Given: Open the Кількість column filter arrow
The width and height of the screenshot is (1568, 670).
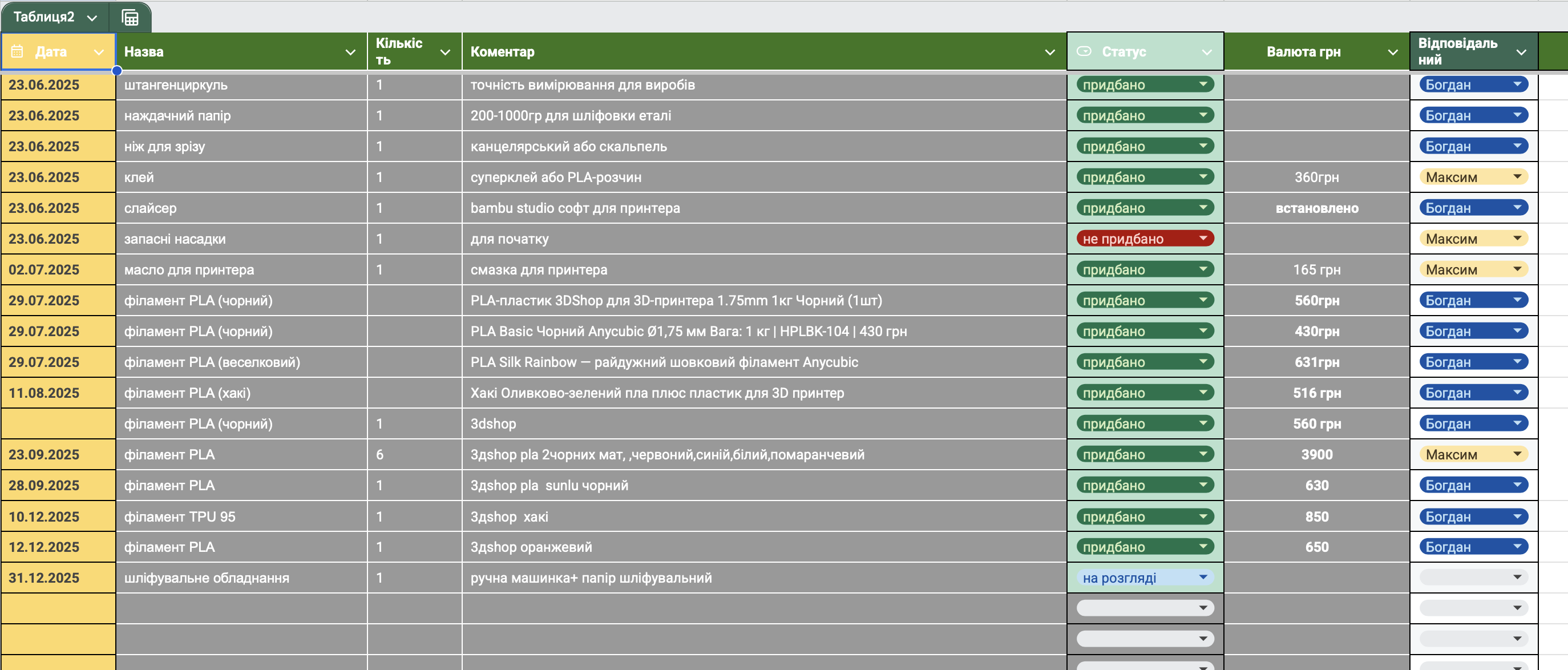Looking at the screenshot, I should pyautogui.click(x=445, y=53).
